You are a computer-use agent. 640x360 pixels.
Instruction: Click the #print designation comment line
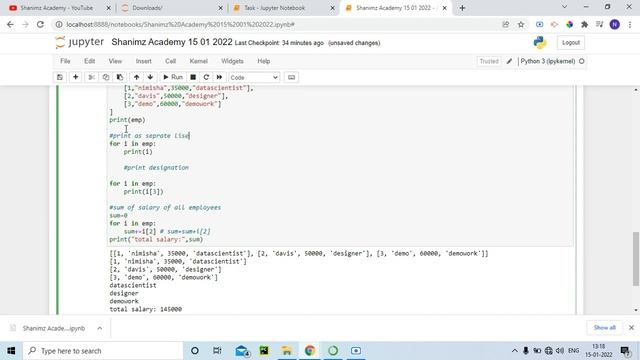point(156,168)
